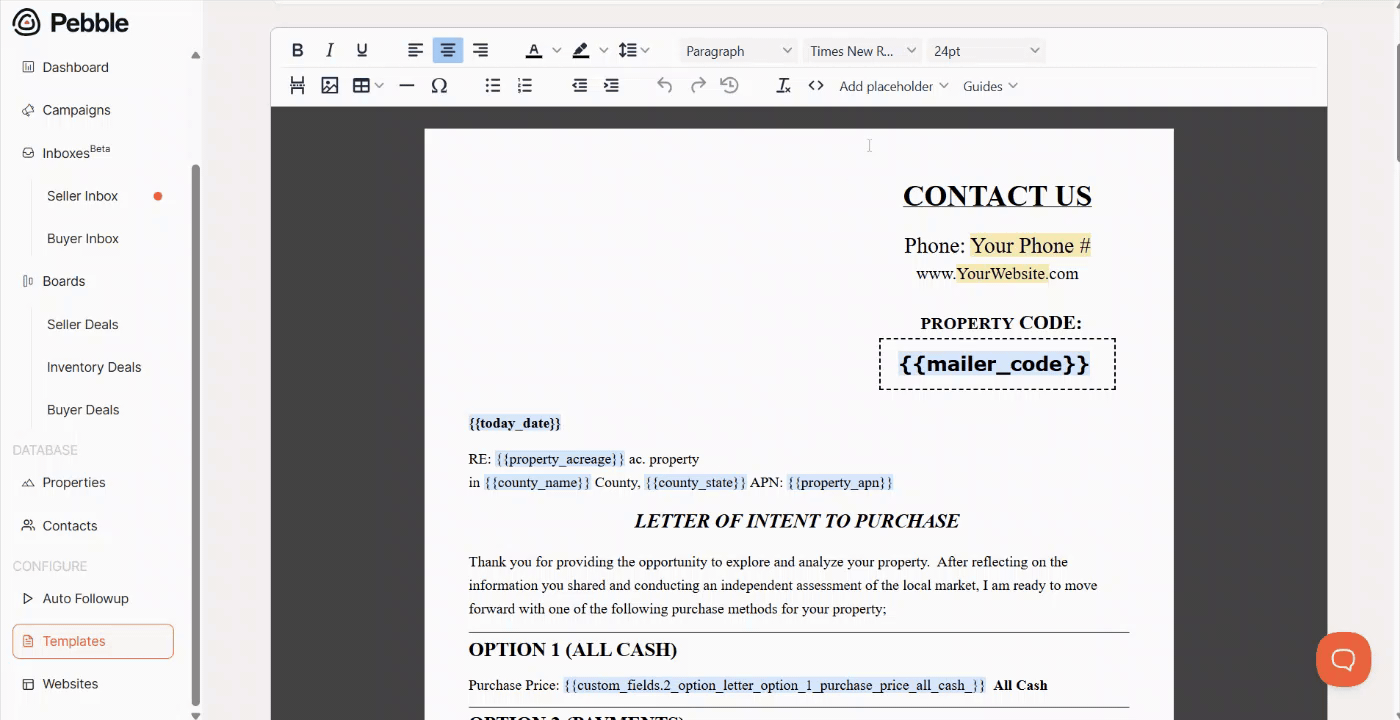Toggle Underline formatting
Viewport: 1400px width, 720px height.
point(362,51)
